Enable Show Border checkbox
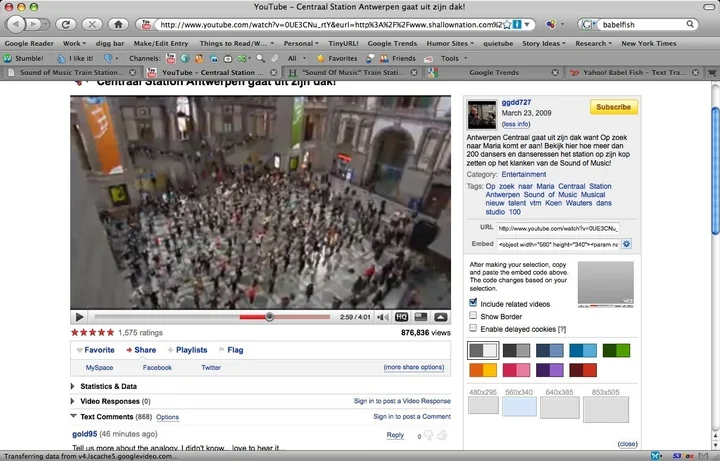This screenshot has width=720, height=461. click(x=473, y=315)
